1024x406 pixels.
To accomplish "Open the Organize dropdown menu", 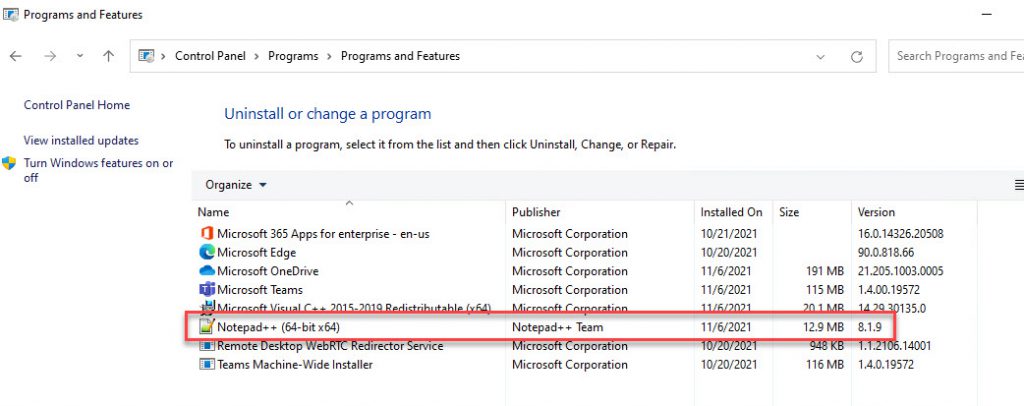I will [236, 185].
